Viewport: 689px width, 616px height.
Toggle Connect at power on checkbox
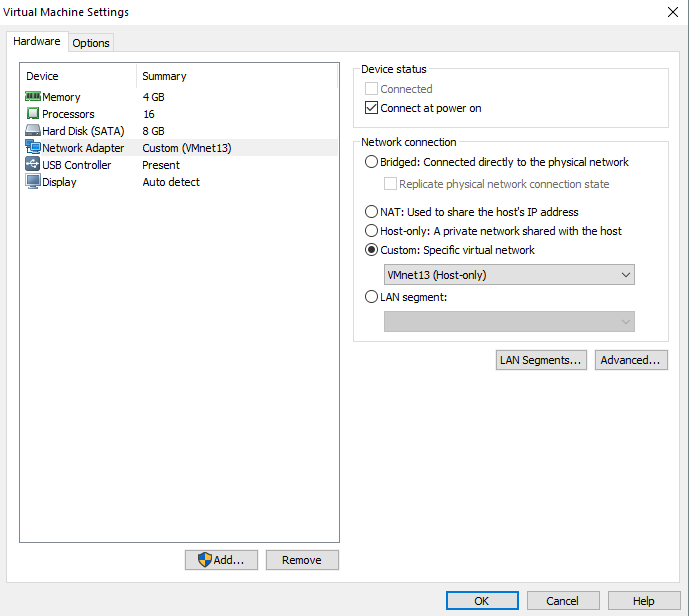[x=372, y=108]
